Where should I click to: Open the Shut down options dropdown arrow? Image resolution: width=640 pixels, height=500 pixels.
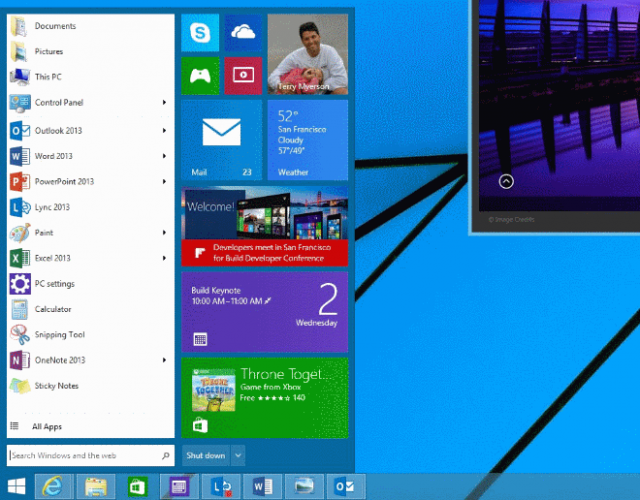coord(238,455)
